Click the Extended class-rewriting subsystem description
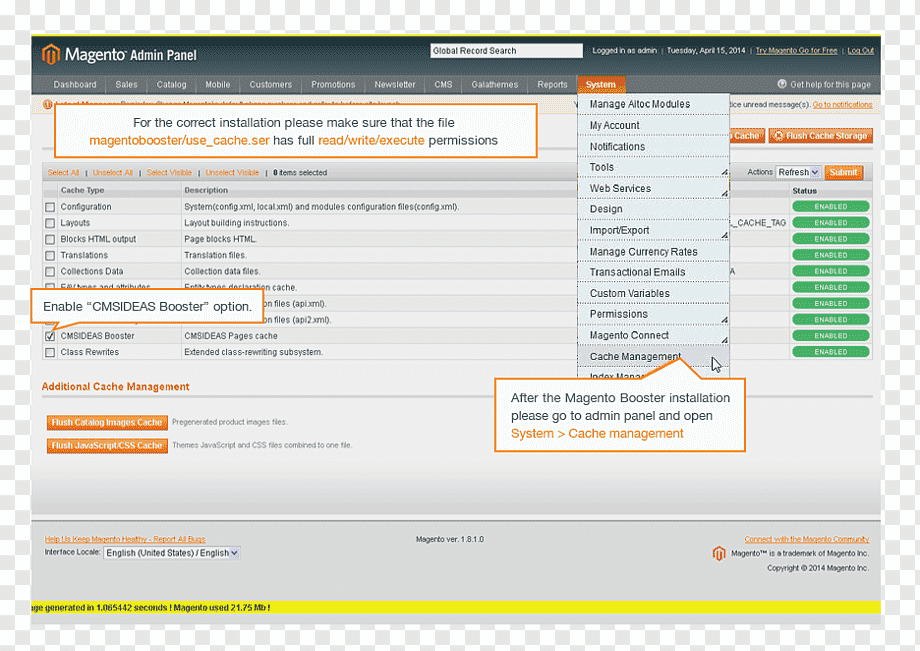This screenshot has width=920, height=651. click(253, 352)
